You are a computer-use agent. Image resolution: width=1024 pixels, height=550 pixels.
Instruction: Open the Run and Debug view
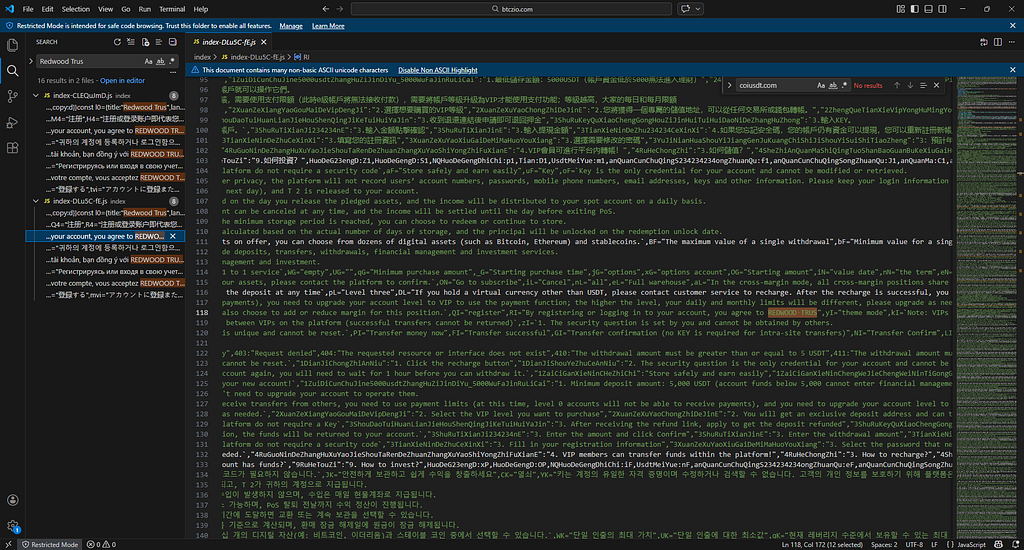(12, 122)
